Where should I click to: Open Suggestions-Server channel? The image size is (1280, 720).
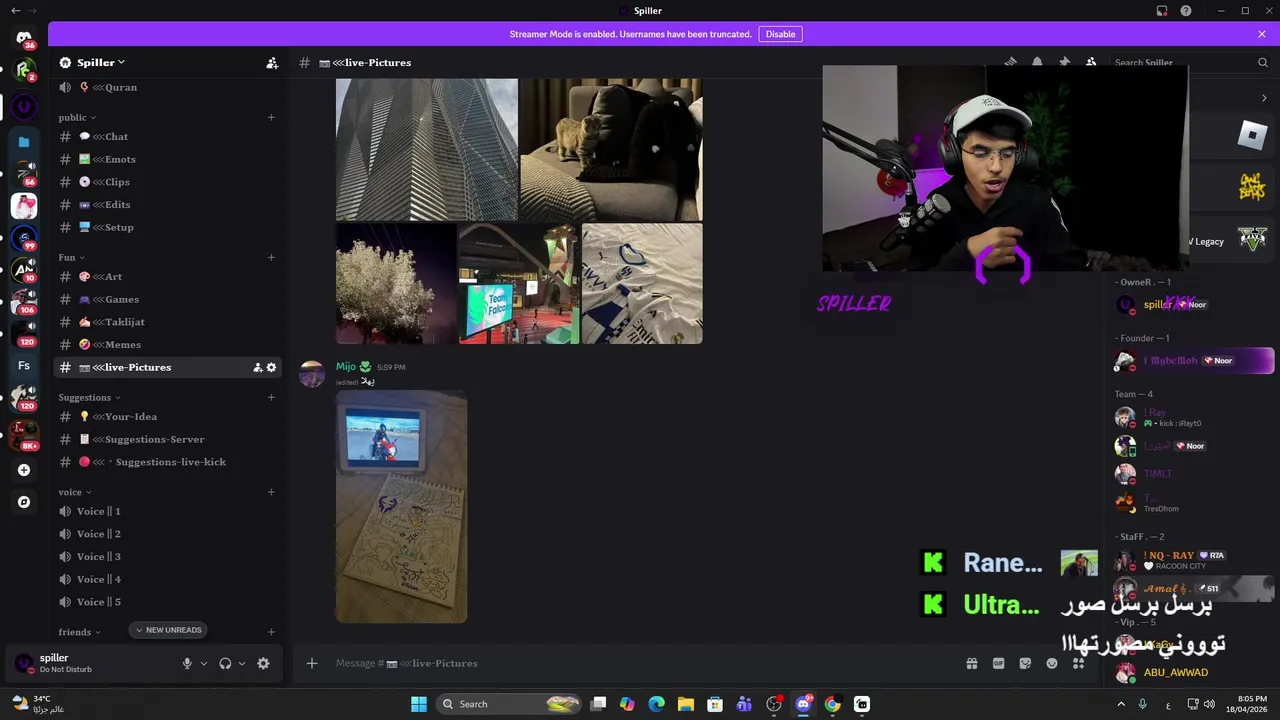[167, 439]
